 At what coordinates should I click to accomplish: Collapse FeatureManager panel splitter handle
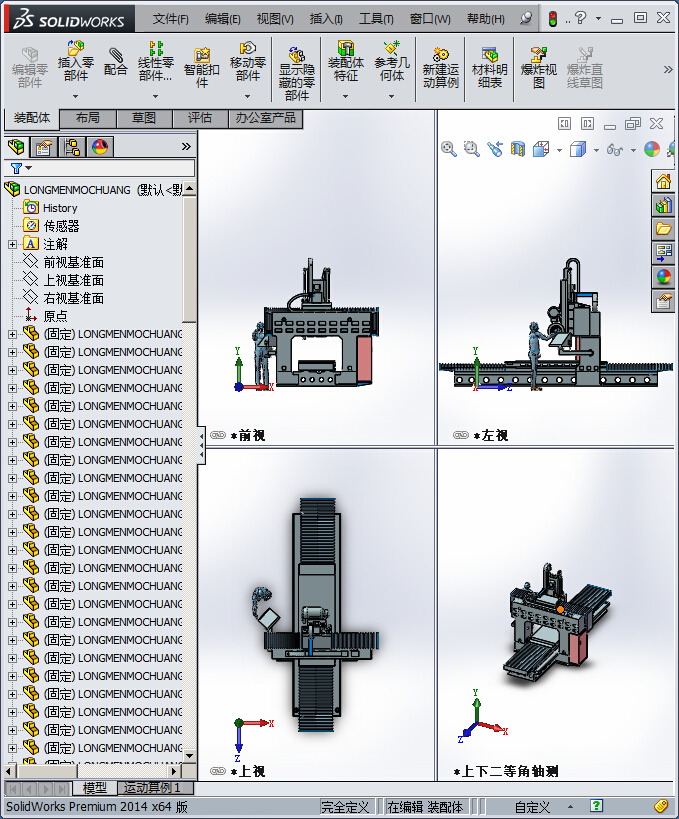201,446
